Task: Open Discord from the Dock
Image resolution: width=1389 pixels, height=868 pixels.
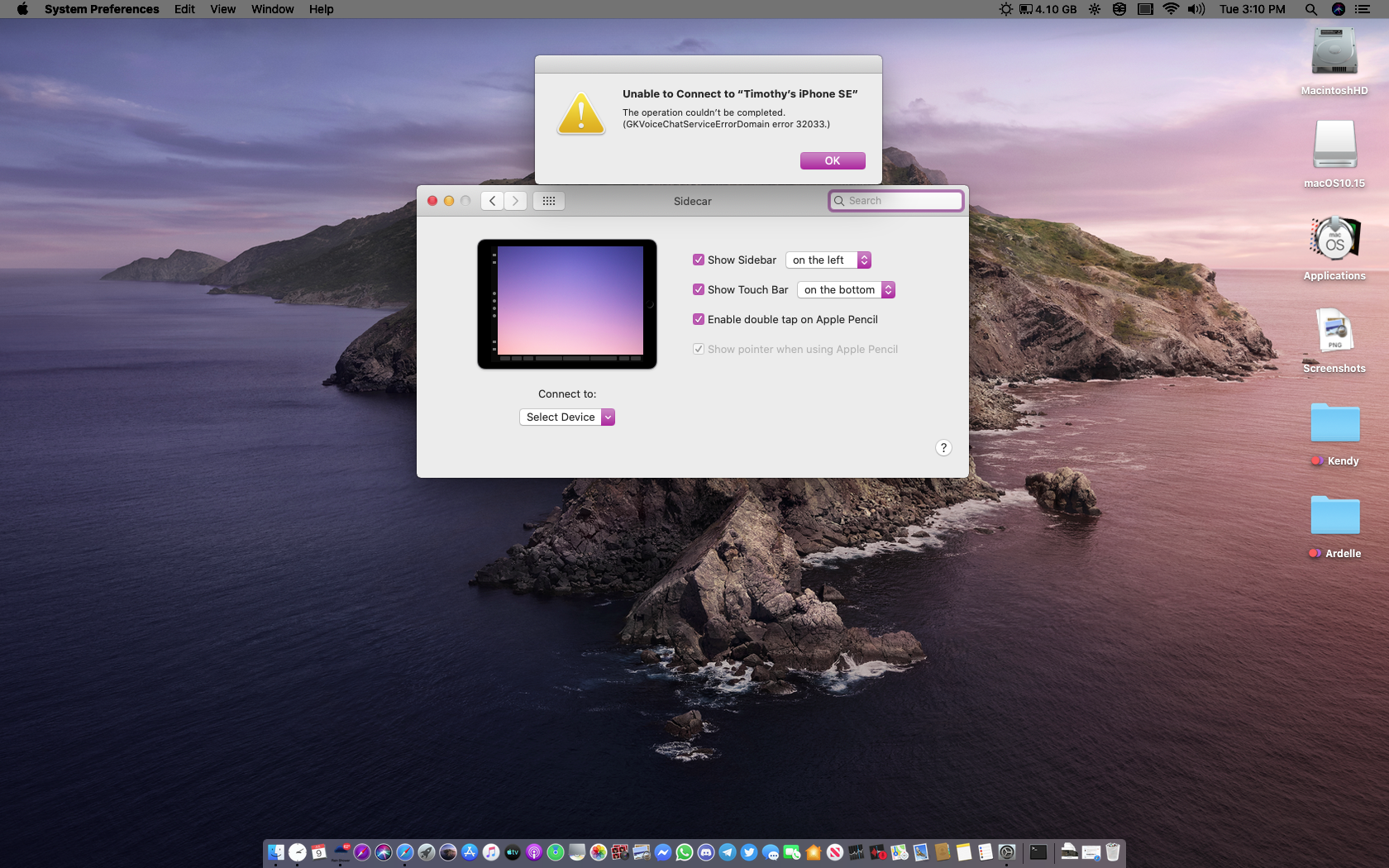Action: (706, 852)
